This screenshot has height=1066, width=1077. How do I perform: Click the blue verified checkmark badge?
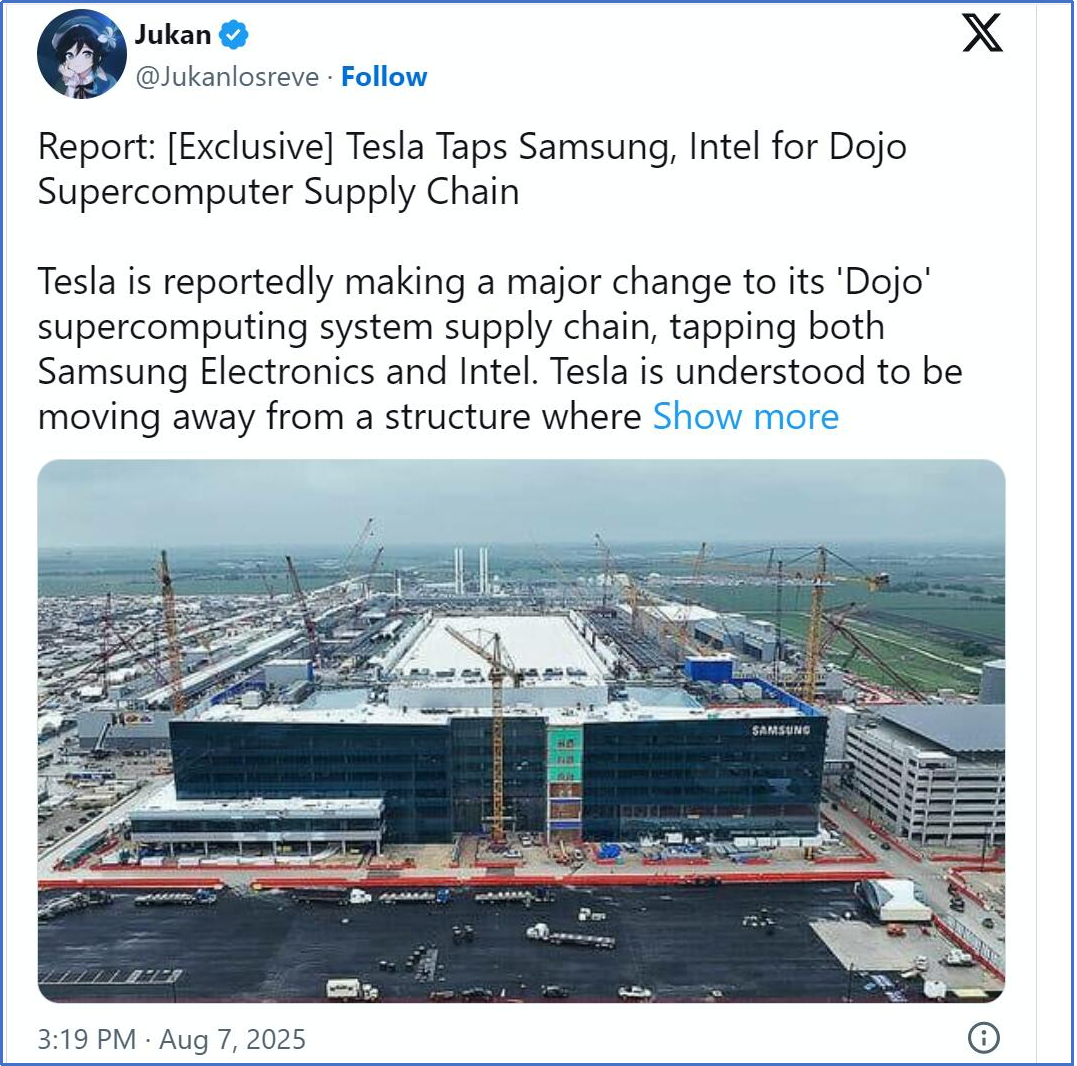pos(234,34)
